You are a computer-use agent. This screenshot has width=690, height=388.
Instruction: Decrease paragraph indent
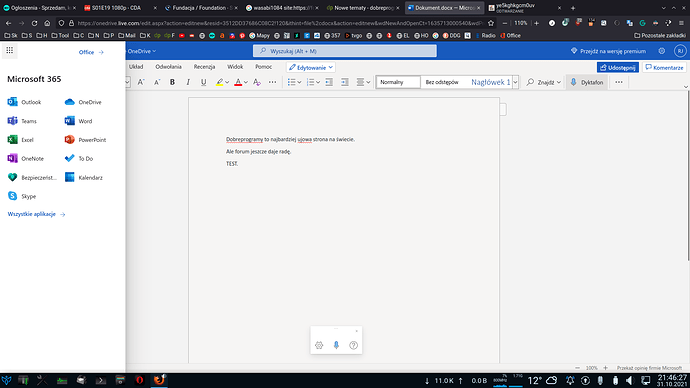[329, 82]
